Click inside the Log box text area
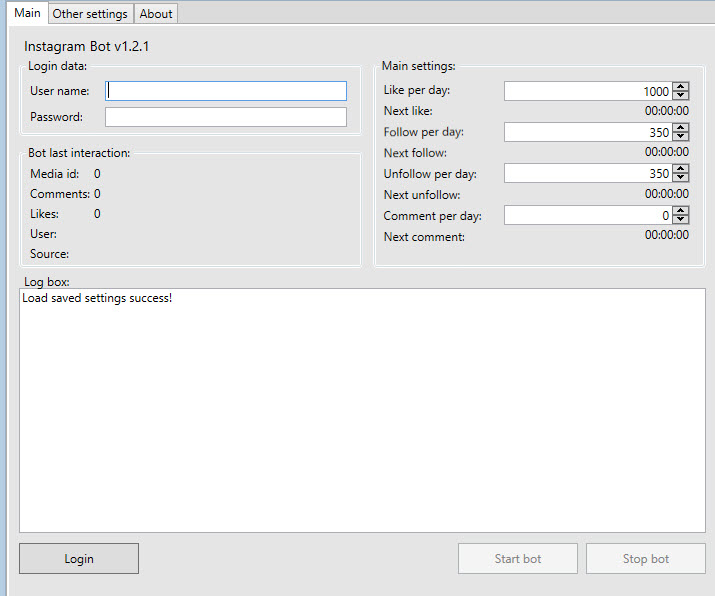The height and width of the screenshot is (596, 715). [363, 410]
